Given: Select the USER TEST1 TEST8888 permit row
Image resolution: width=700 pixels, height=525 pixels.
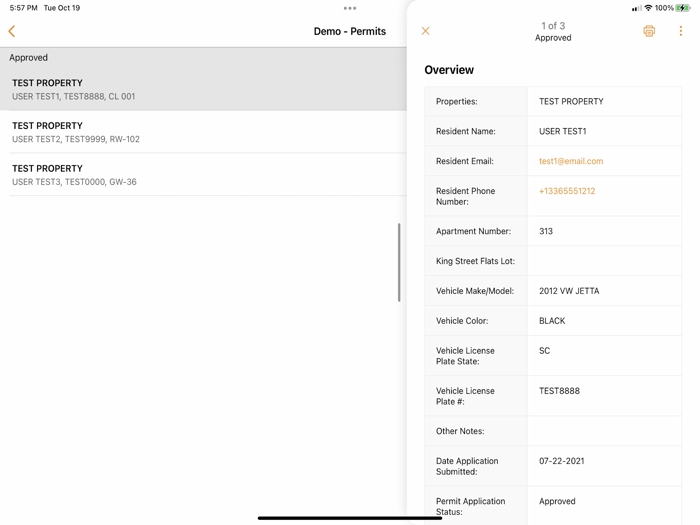Looking at the screenshot, I should pyautogui.click(x=203, y=89).
